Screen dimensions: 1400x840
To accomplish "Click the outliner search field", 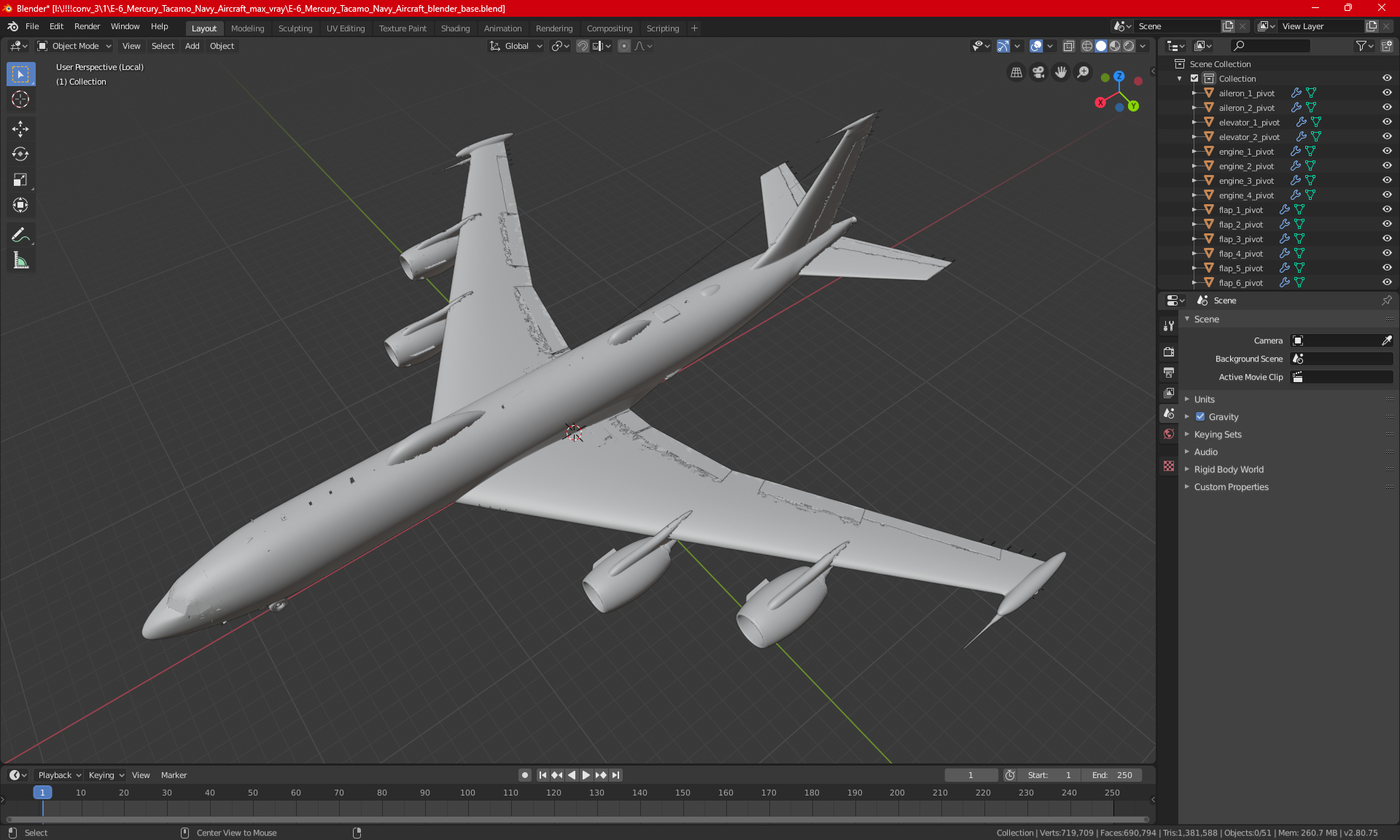I will [x=1269, y=46].
